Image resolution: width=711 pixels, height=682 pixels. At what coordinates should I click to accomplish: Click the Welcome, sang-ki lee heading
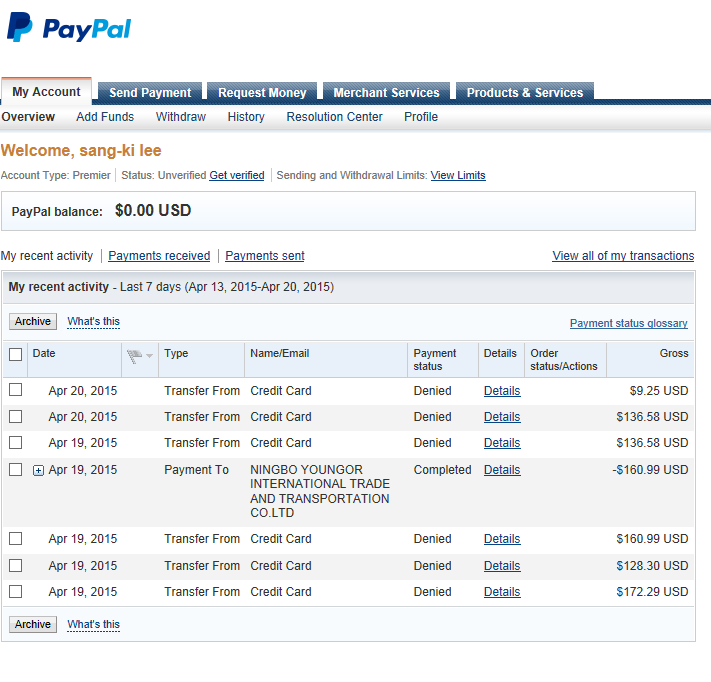81,151
